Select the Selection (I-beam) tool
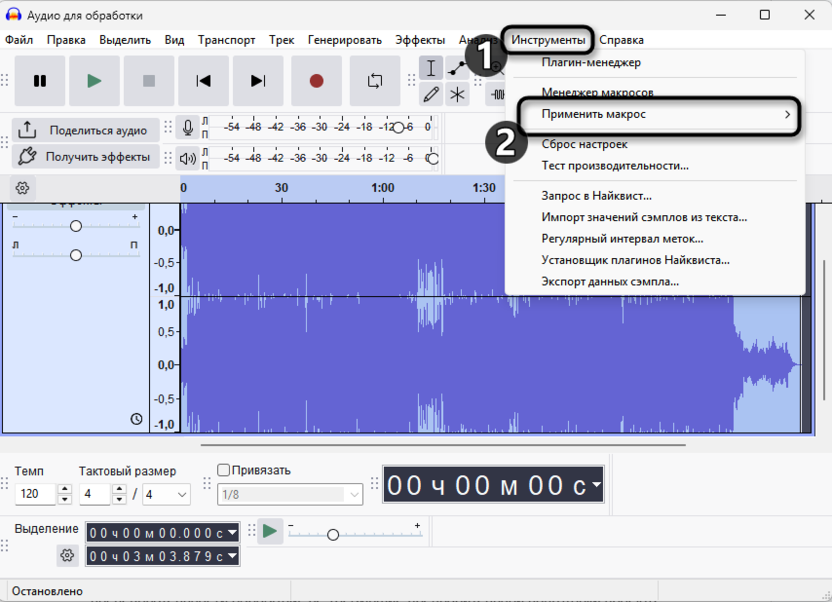Image resolution: width=832 pixels, height=602 pixels. pyautogui.click(x=432, y=68)
